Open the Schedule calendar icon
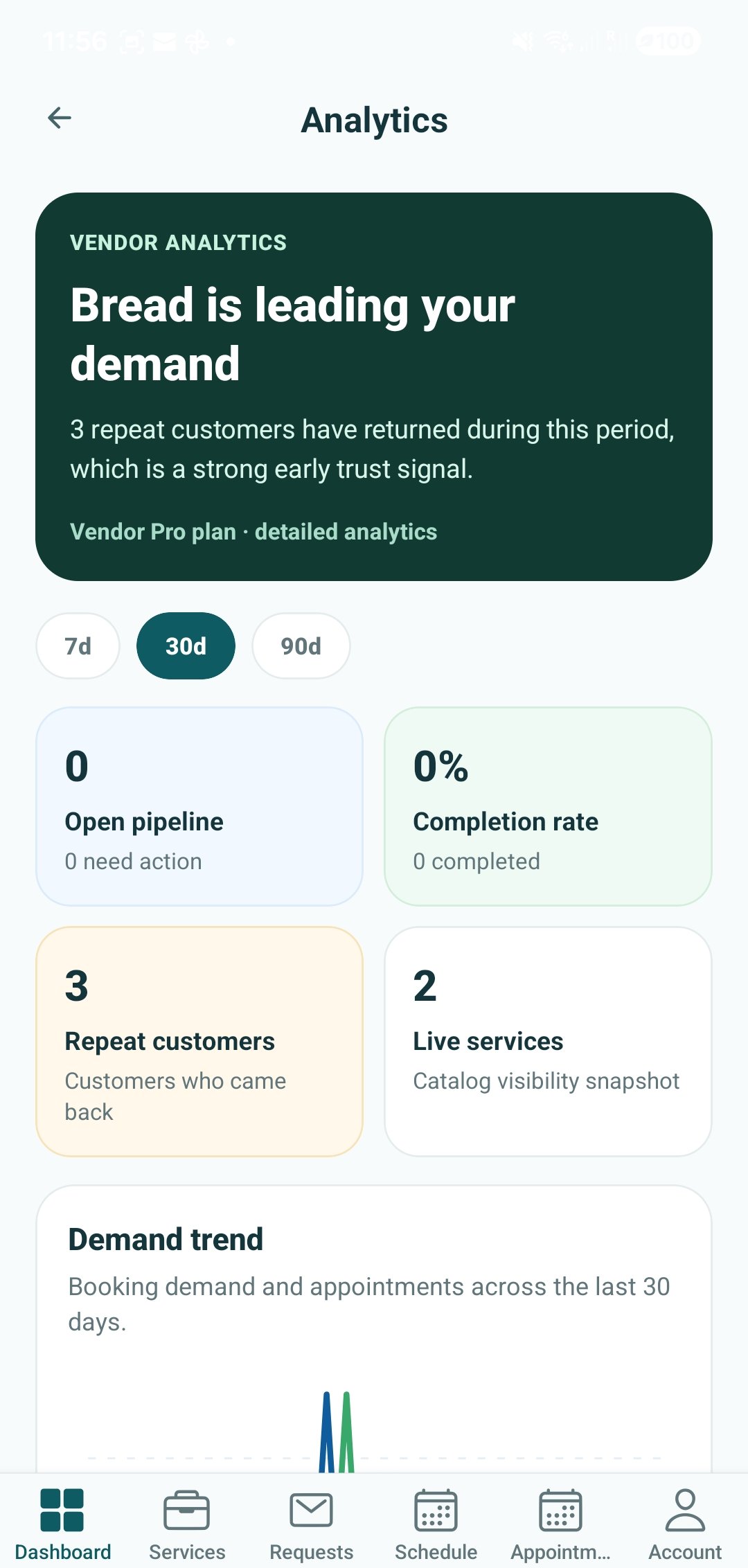Viewport: 748px width, 1568px height. coord(436,1510)
